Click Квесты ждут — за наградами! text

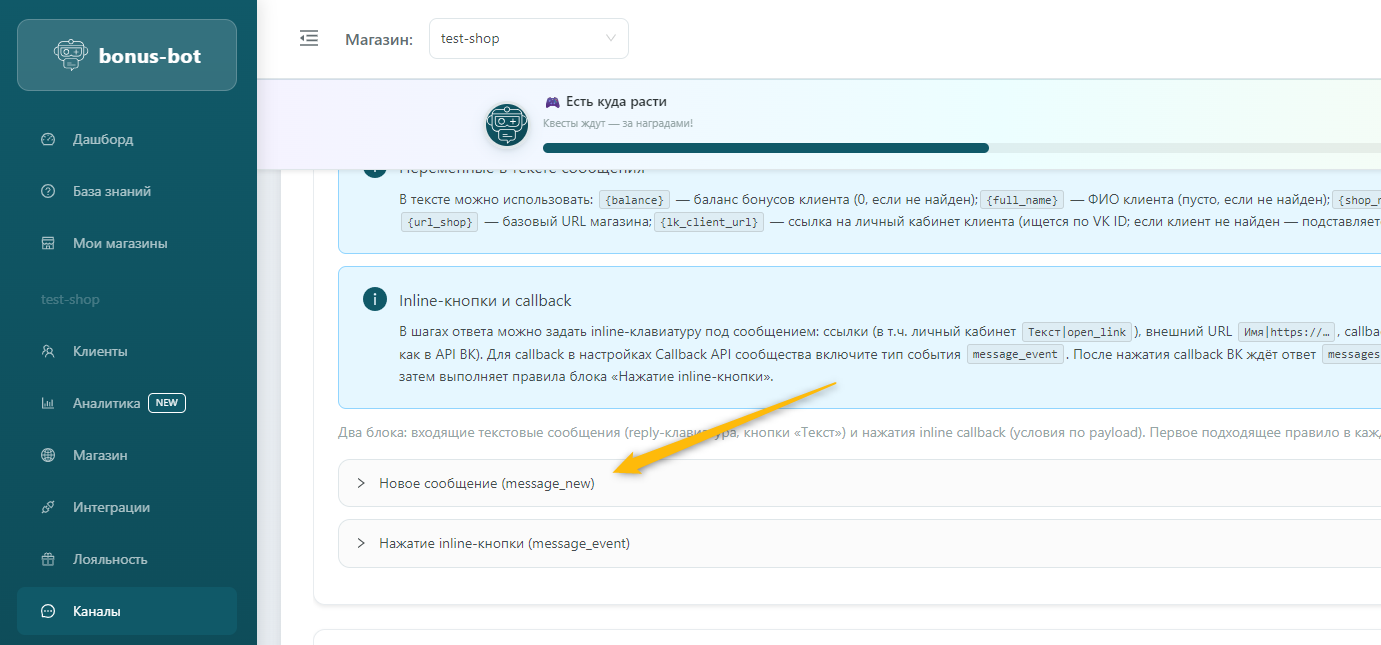pos(618,123)
